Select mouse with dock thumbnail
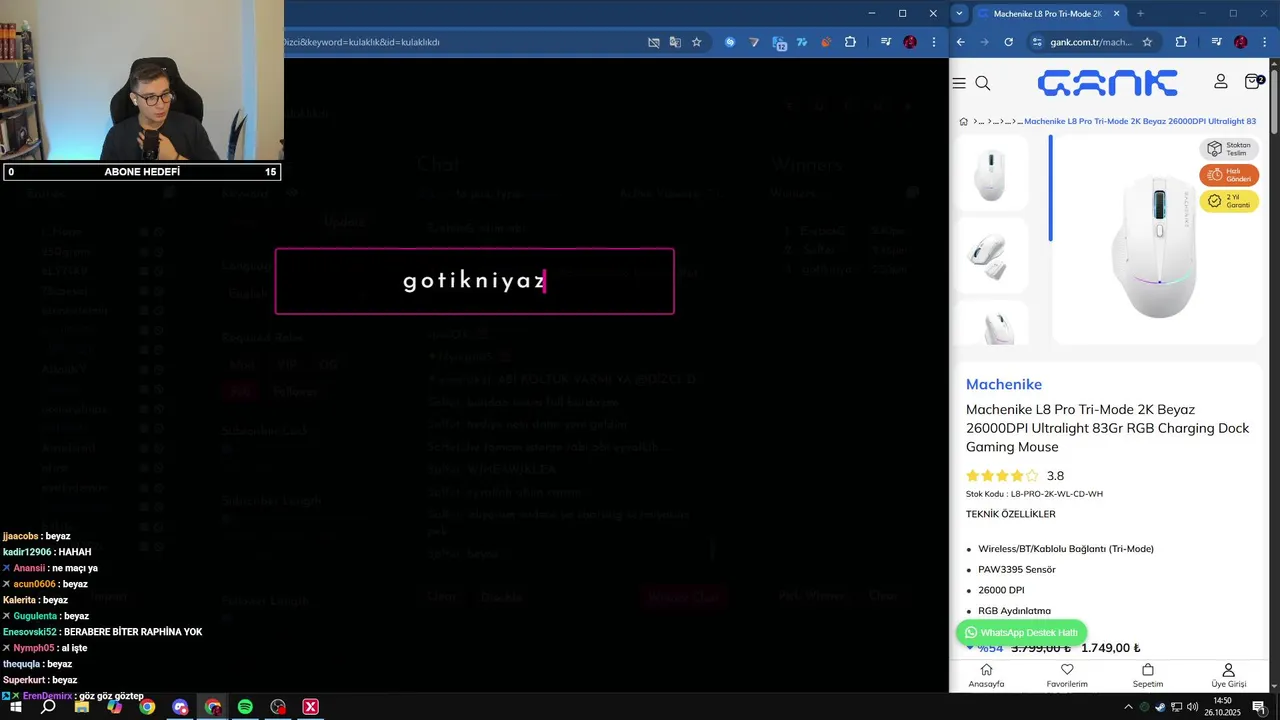 991,255
